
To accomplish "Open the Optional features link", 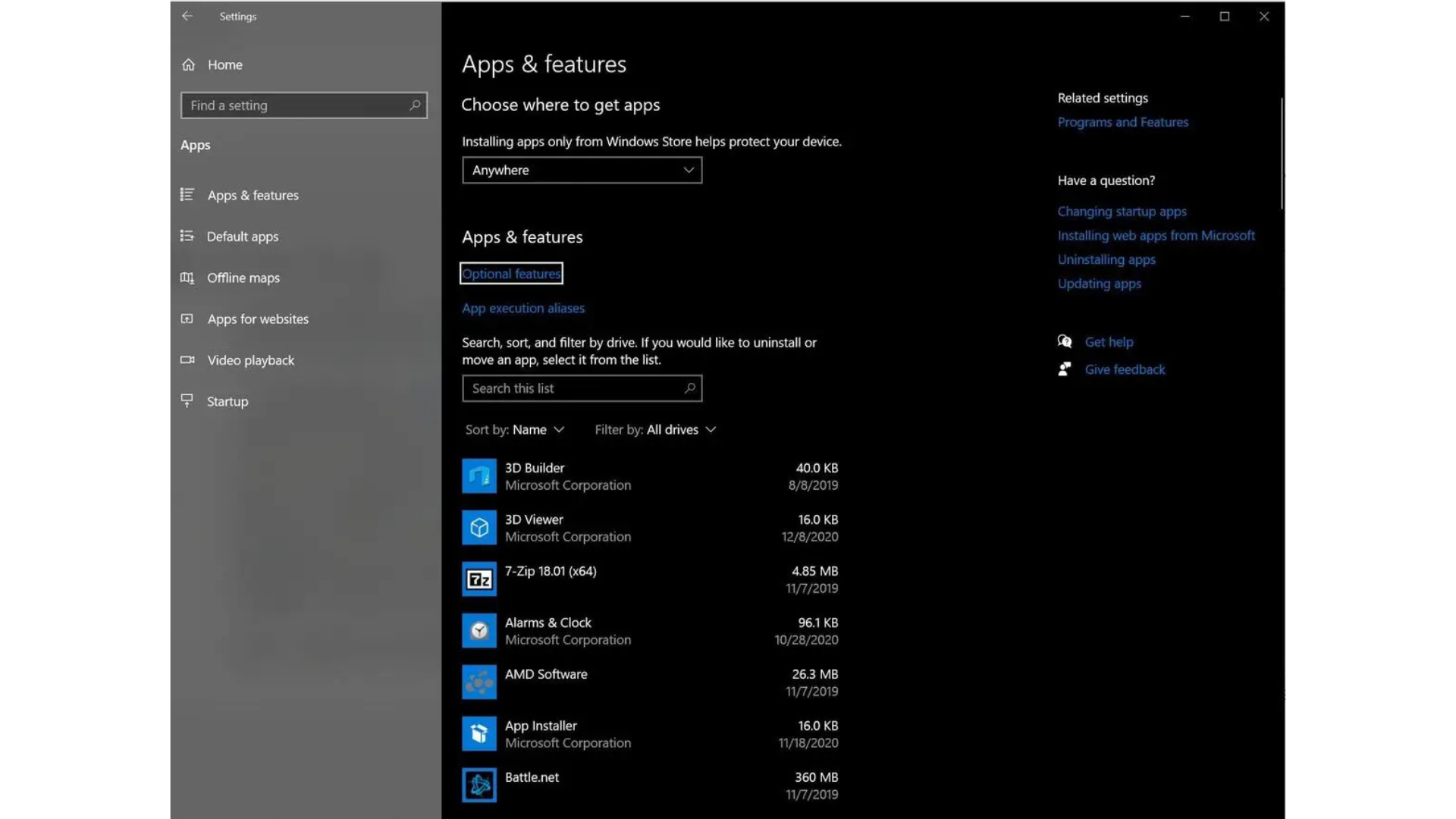I will [511, 274].
